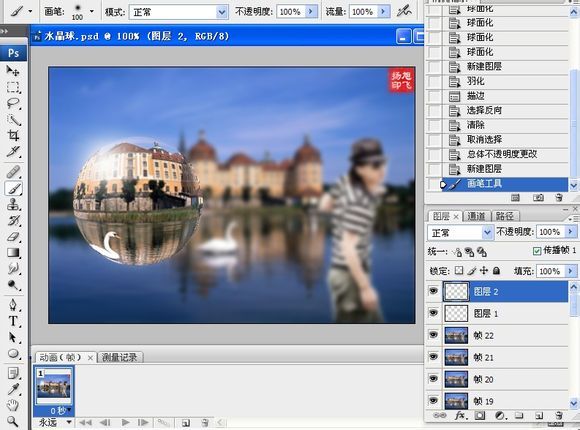This screenshot has width=580, height=430.
Task: Open the Layers panel 不透明度 slider arrow
Action: coord(570,232)
